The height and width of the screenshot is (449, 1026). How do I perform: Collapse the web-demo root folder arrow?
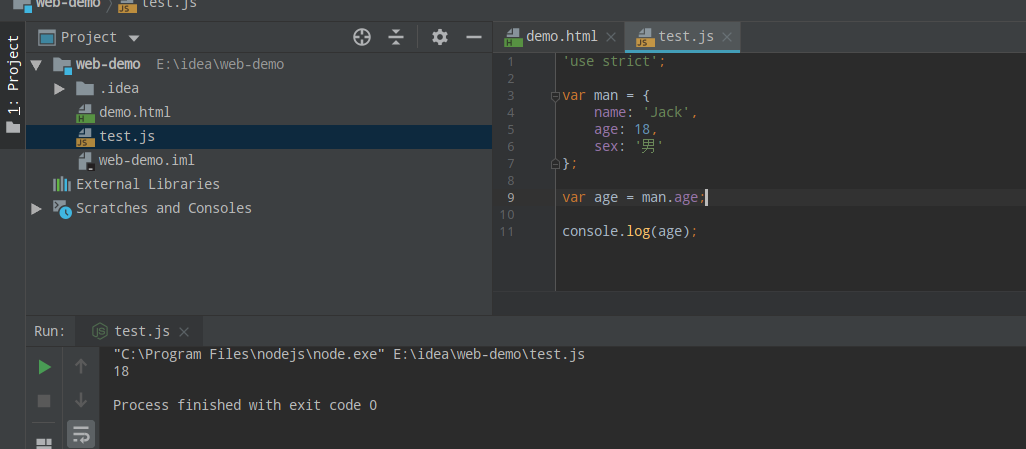click(37, 65)
